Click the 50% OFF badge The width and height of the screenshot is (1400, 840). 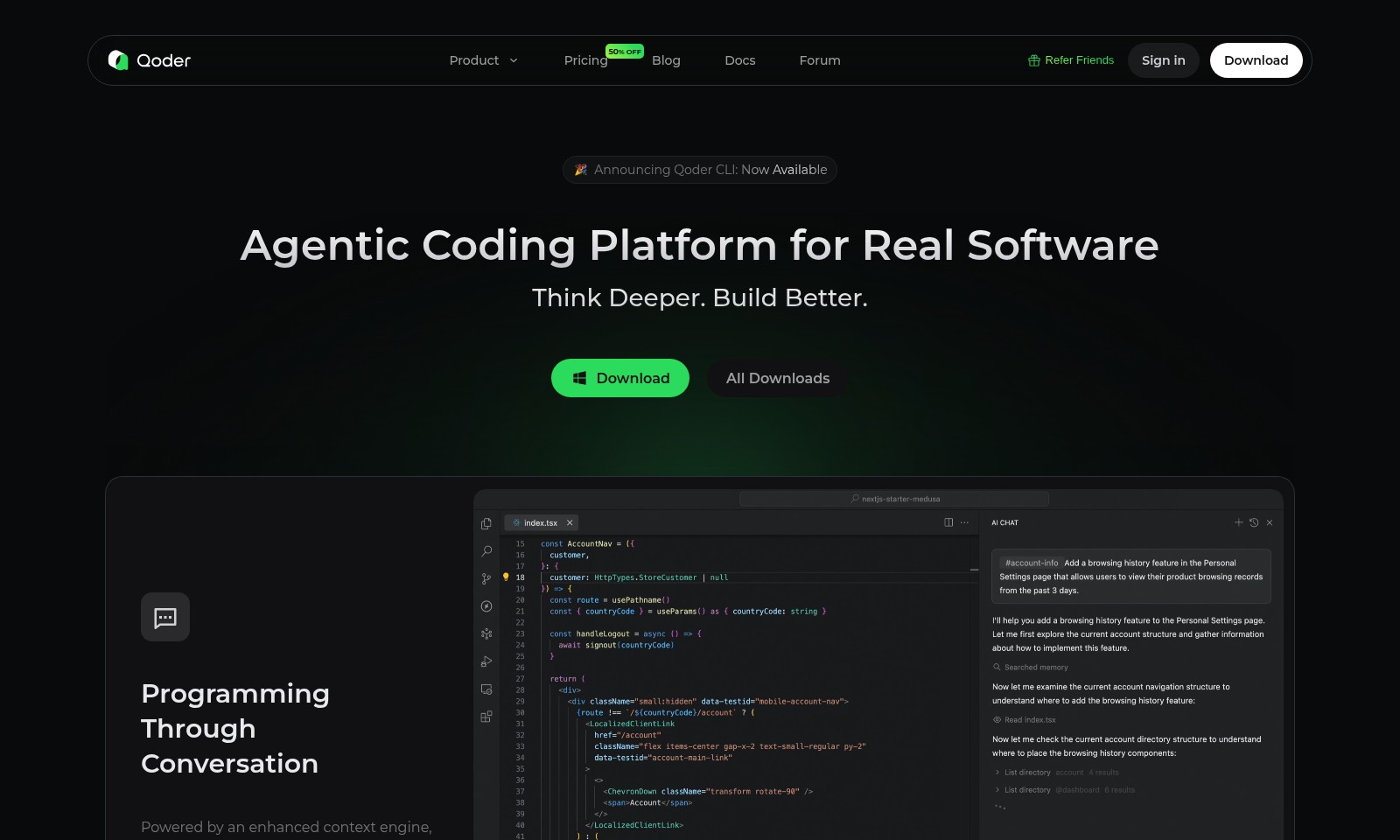[x=625, y=52]
